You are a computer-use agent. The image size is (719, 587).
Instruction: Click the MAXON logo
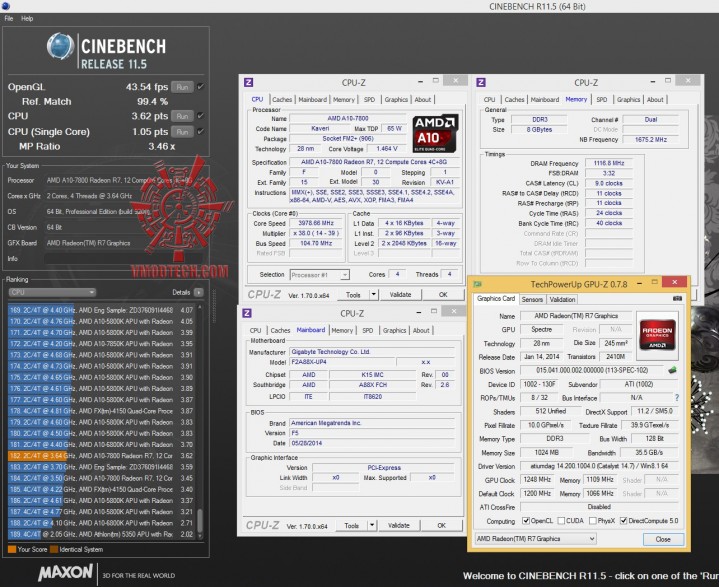(66, 572)
